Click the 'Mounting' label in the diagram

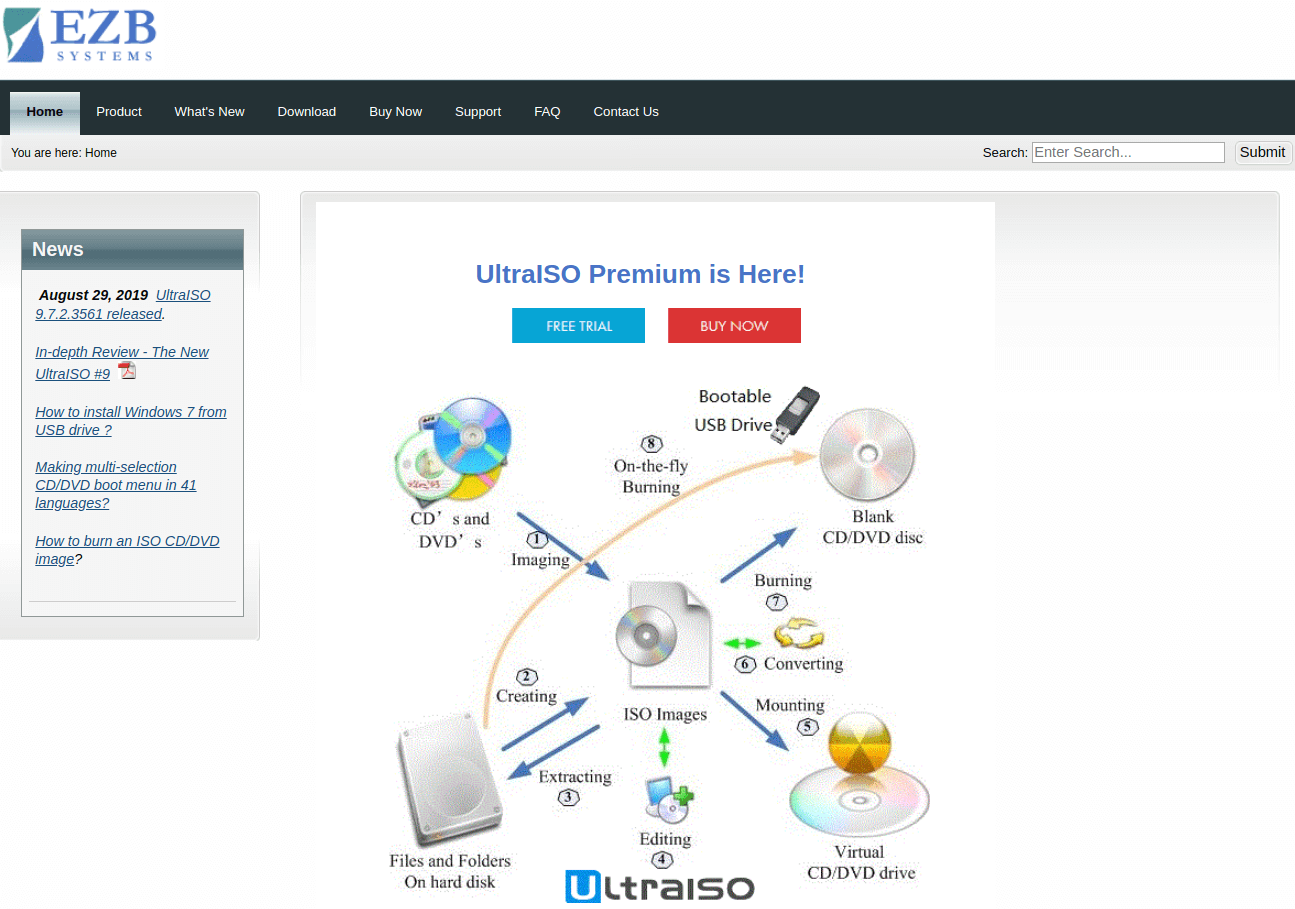[790, 705]
